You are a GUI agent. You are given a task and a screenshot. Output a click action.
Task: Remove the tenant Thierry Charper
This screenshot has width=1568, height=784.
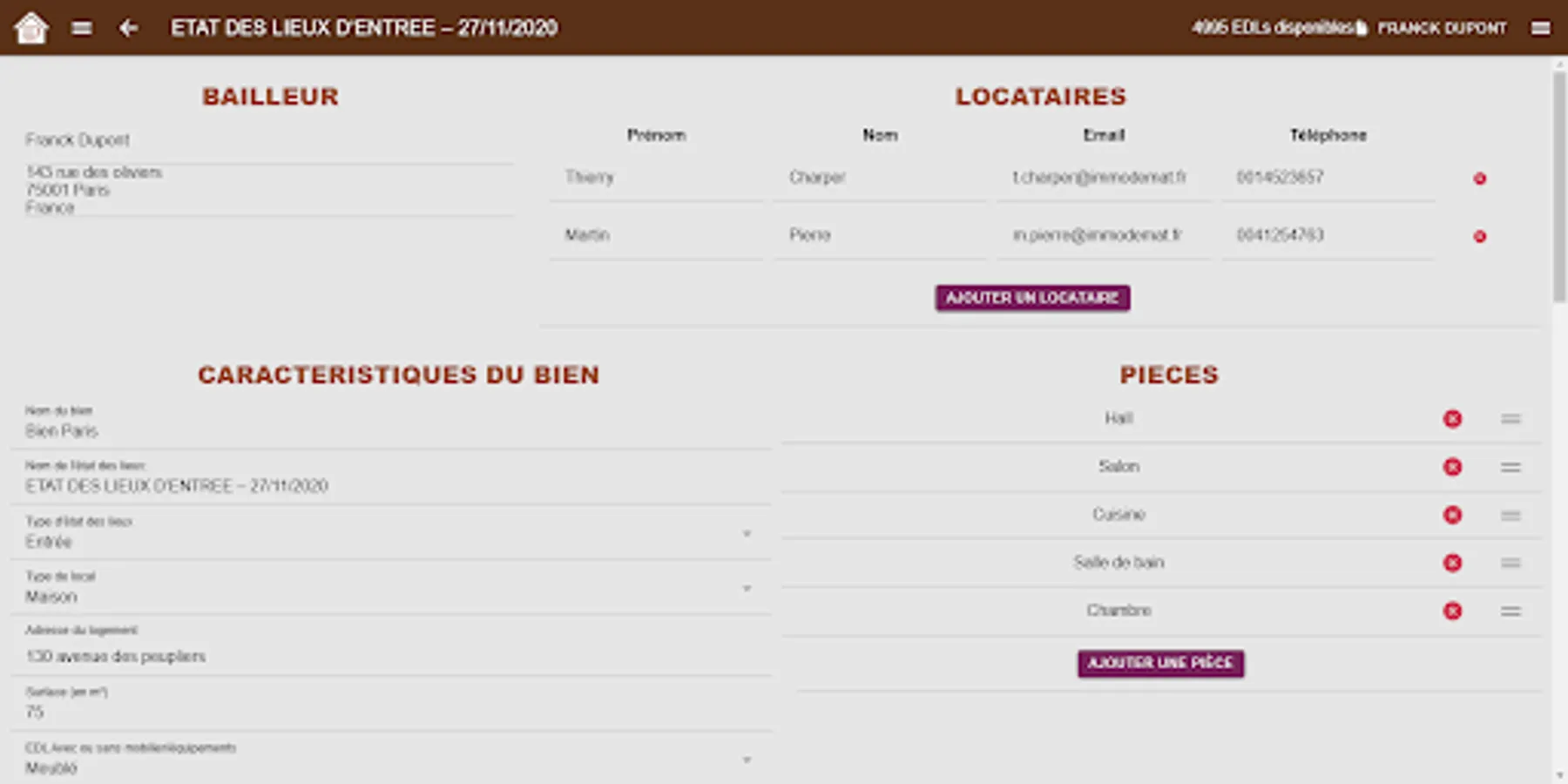[x=1480, y=179]
